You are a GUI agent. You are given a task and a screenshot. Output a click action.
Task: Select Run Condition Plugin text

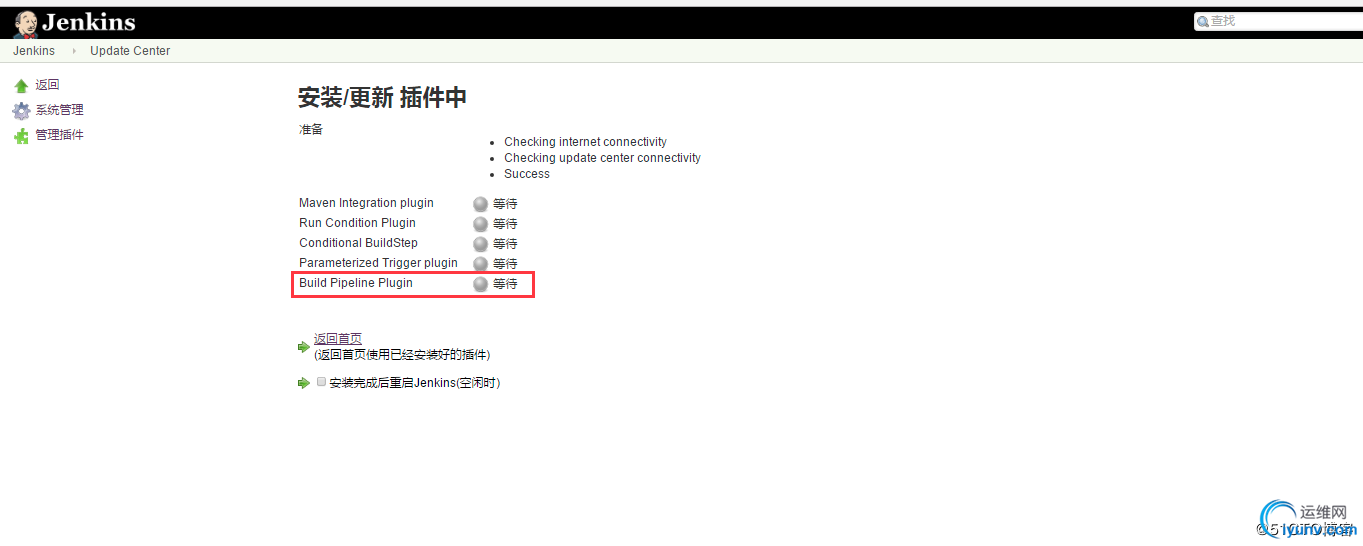coord(357,223)
